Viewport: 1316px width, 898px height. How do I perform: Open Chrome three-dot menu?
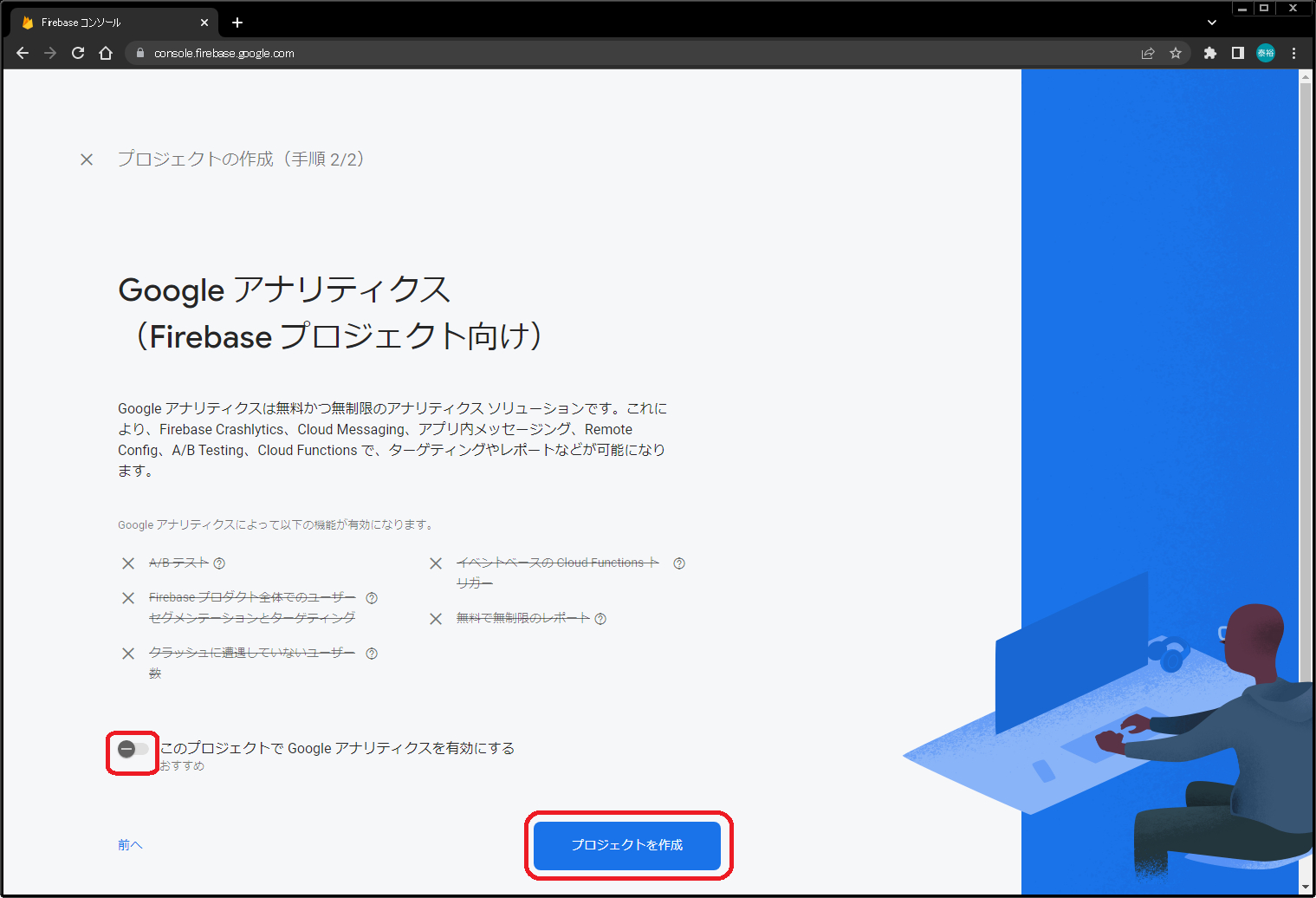[1294, 53]
